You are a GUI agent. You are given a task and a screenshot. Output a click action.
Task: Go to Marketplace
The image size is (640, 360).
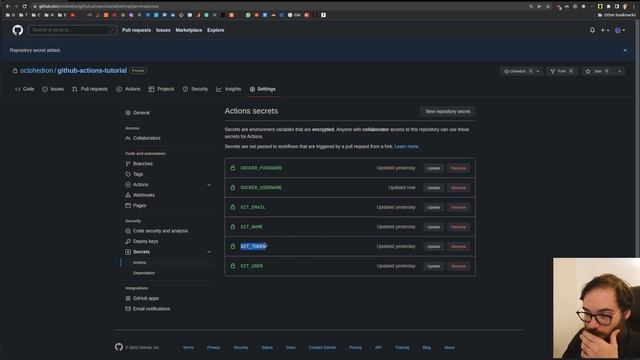pyautogui.click(x=189, y=30)
